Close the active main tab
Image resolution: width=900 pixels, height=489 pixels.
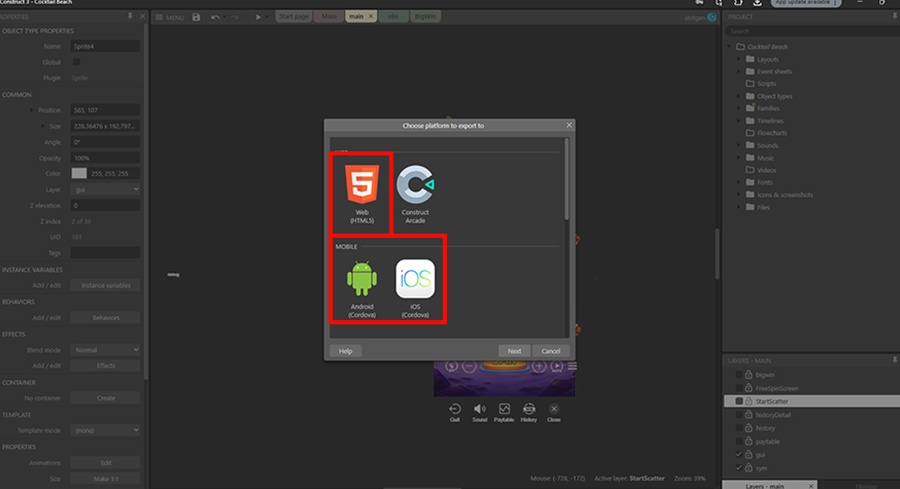pyautogui.click(x=371, y=16)
